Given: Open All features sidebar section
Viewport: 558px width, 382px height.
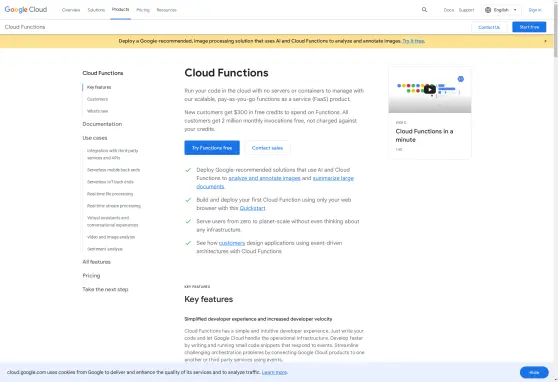Looking at the screenshot, I should tap(96, 262).
